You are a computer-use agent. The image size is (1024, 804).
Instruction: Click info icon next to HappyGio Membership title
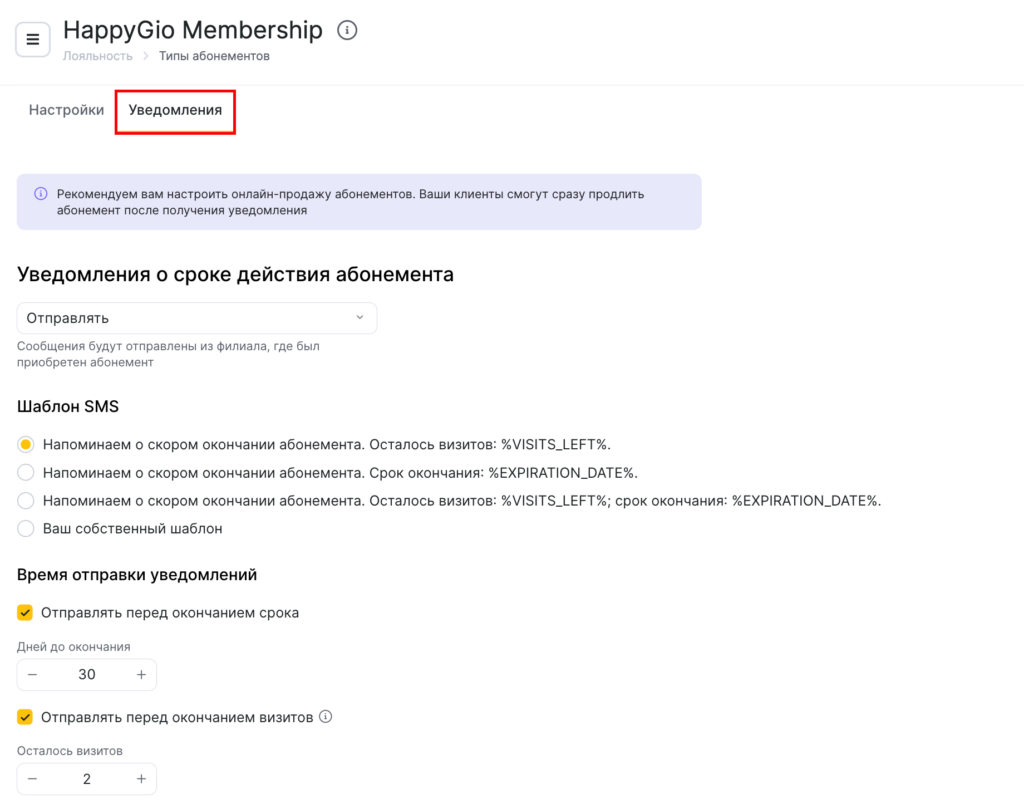pyautogui.click(x=347, y=31)
